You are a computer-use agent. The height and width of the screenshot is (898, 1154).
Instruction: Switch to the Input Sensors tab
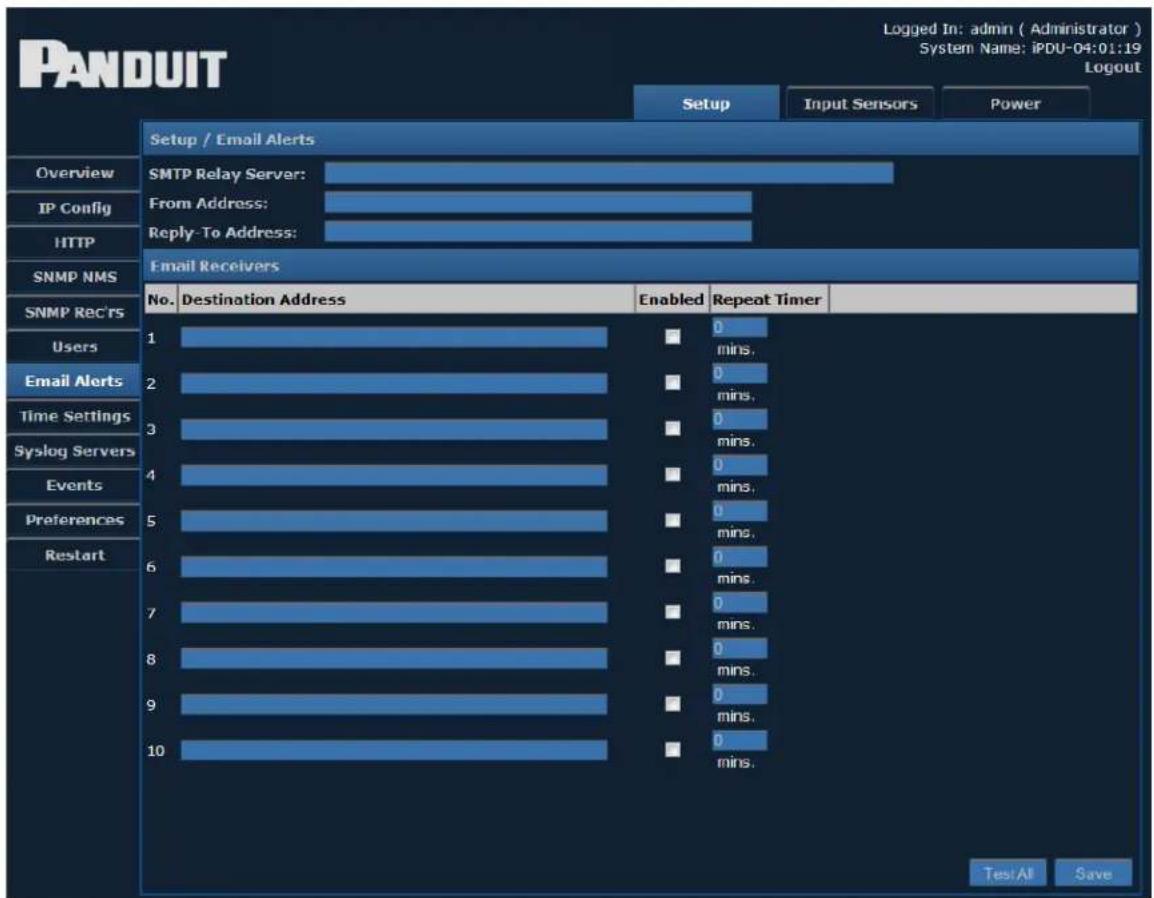click(x=860, y=104)
